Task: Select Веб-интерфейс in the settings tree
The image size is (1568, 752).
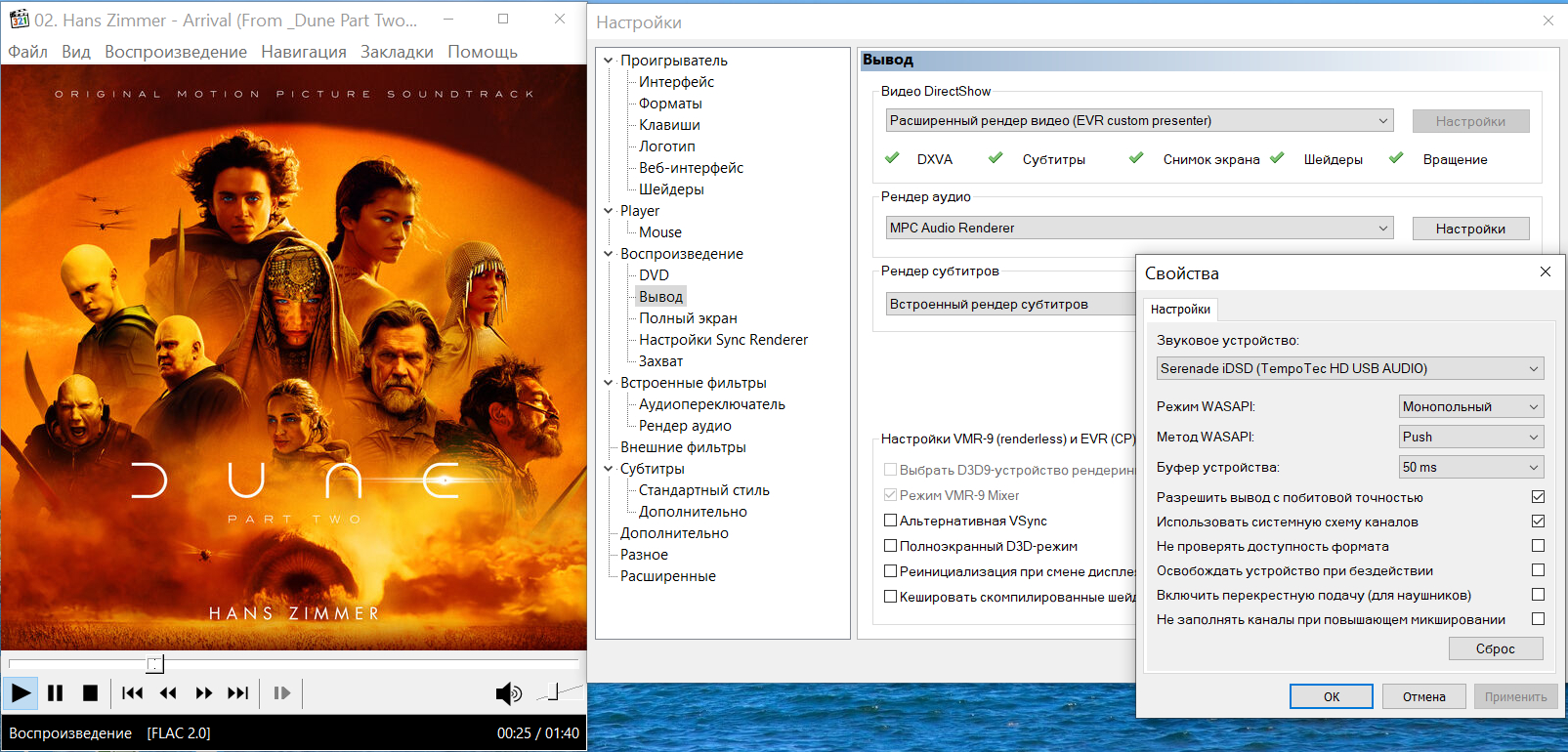Action: (691, 168)
